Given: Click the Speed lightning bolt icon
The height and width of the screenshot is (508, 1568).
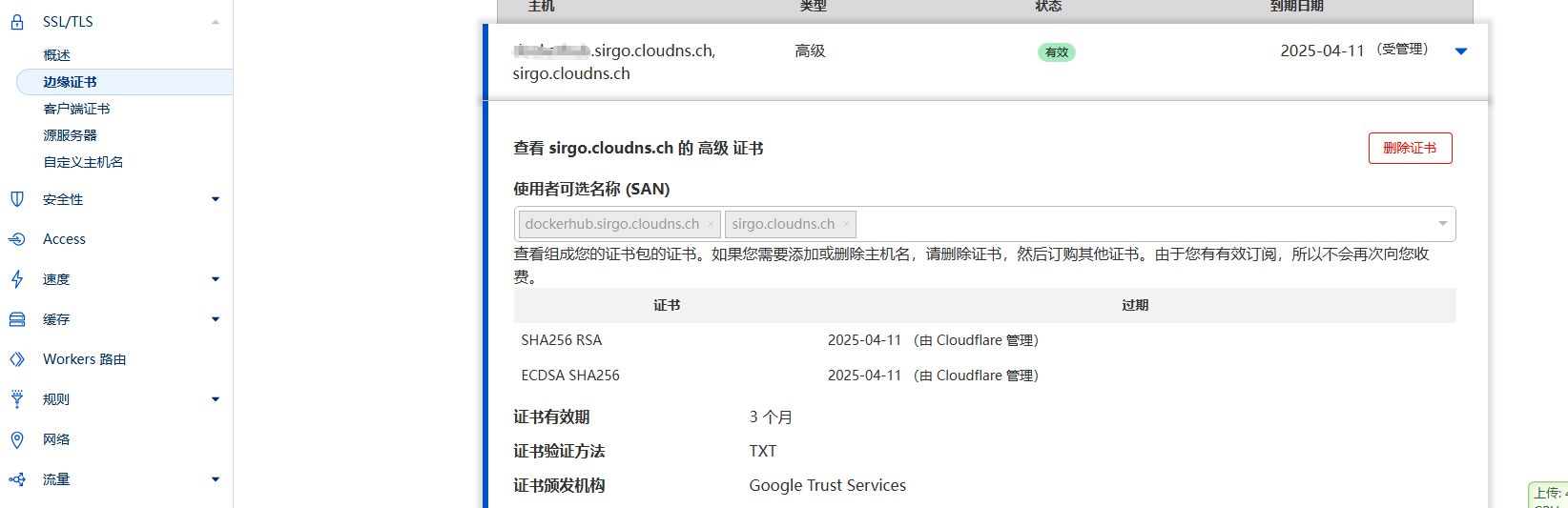Looking at the screenshot, I should [x=17, y=279].
